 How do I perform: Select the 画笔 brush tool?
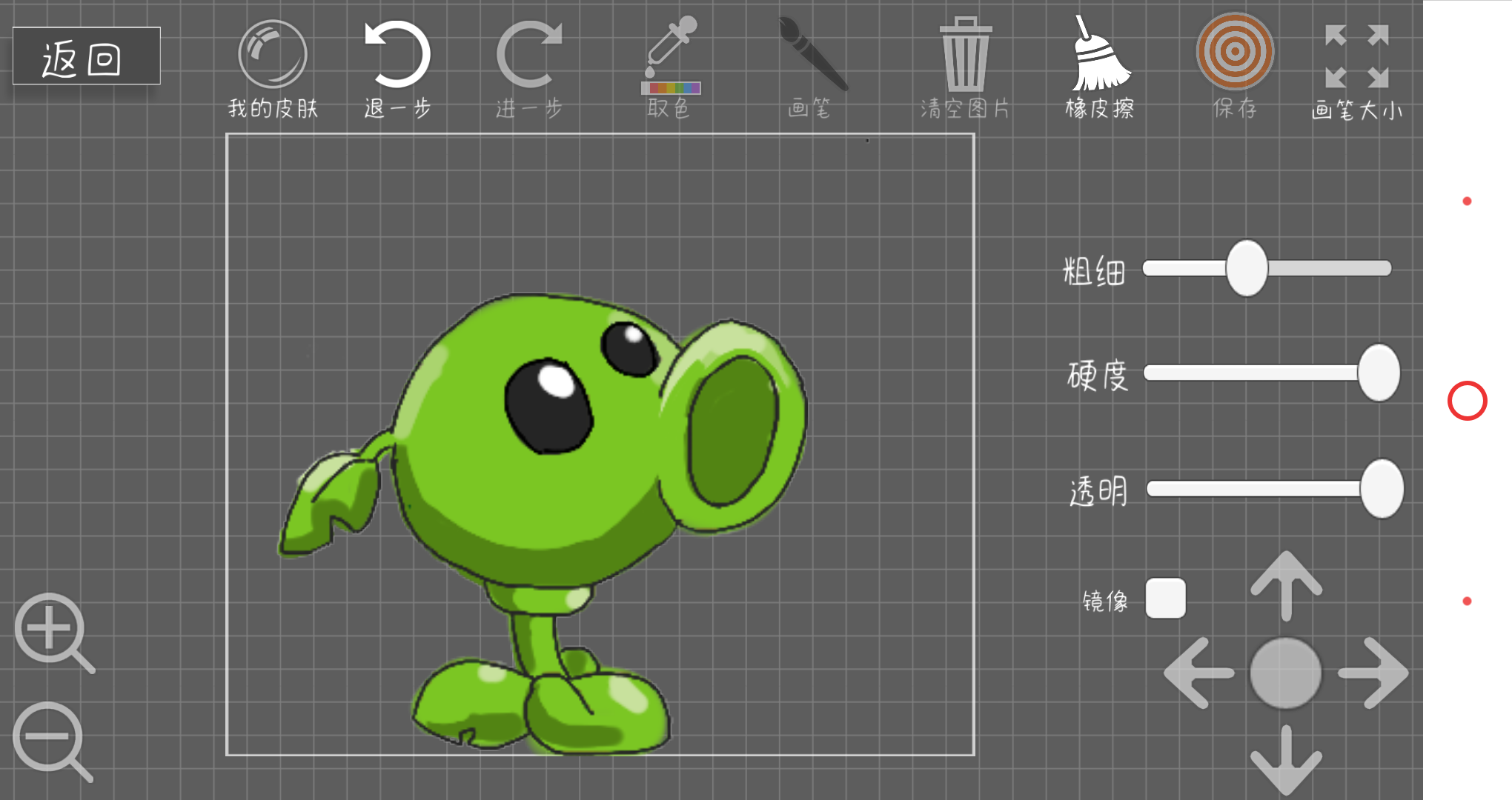811,67
